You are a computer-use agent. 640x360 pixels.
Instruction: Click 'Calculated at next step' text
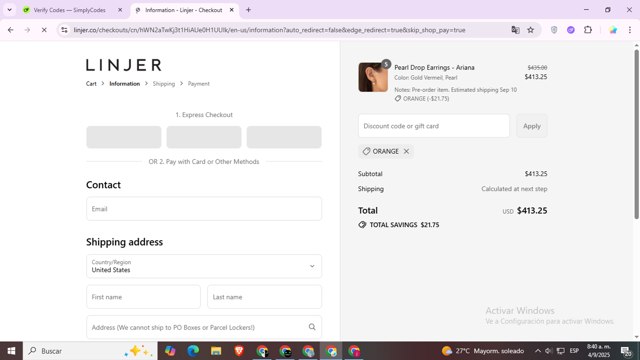tap(514, 189)
